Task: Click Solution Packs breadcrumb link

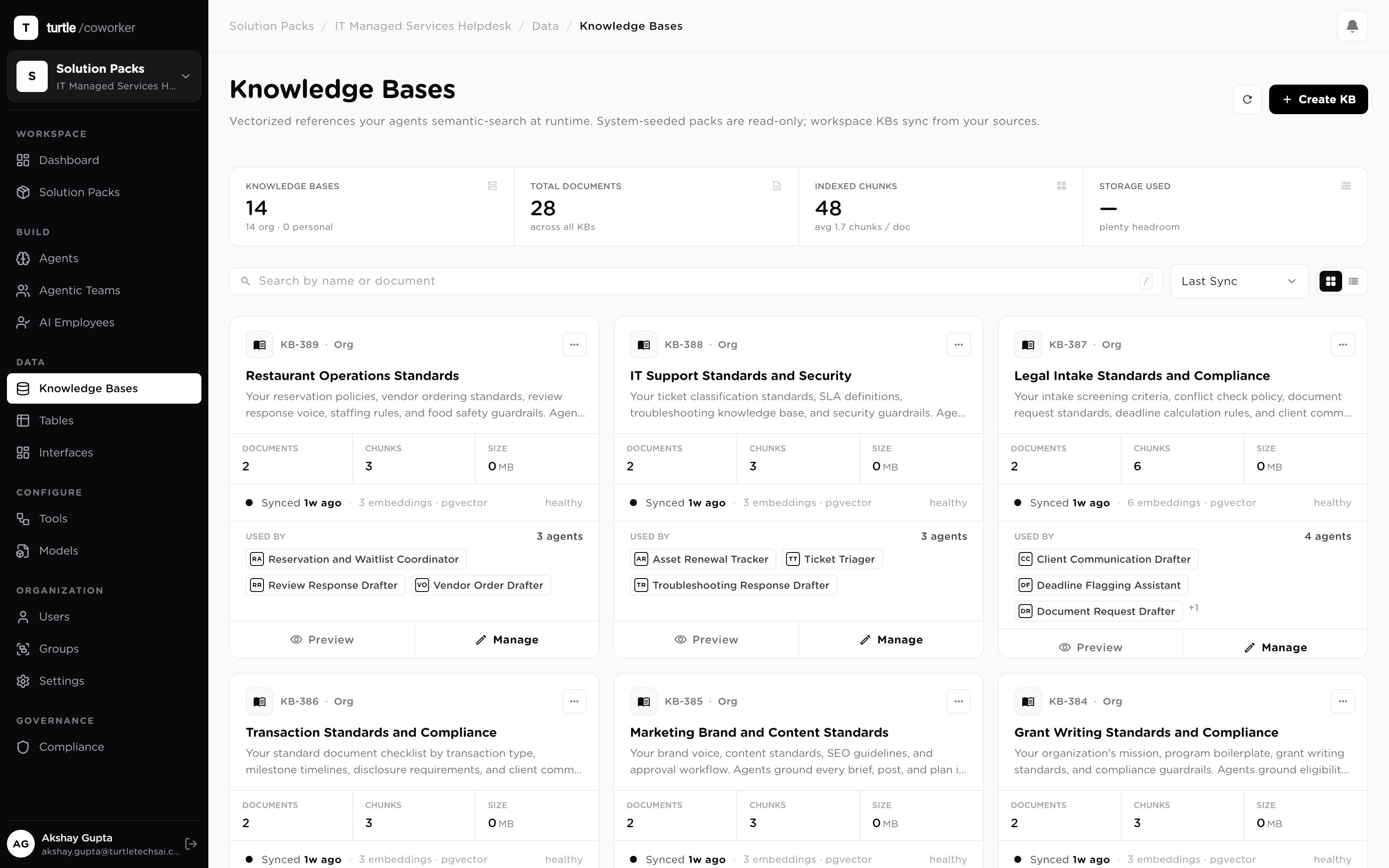Action: [x=271, y=26]
